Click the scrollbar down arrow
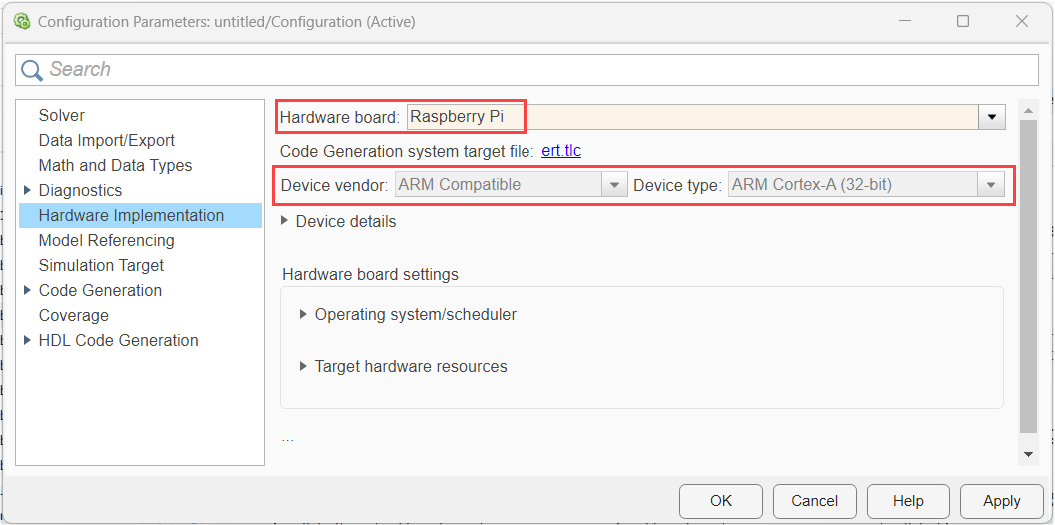 coord(1028,455)
